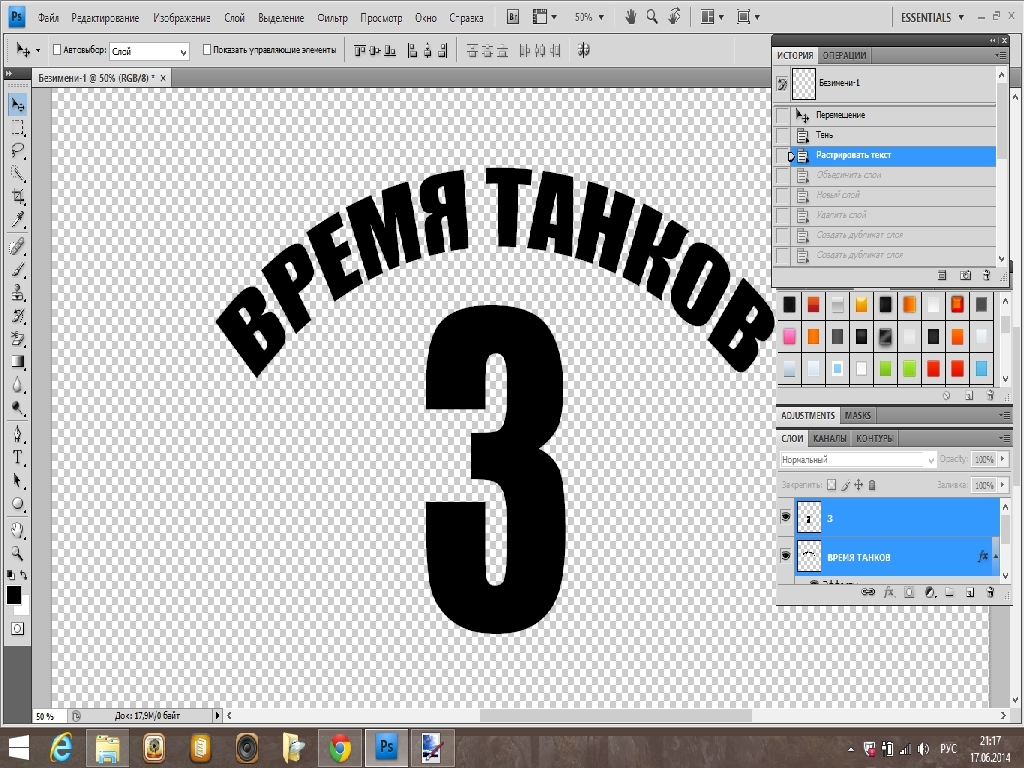Open Chrome from the Windows taskbar
Viewport: 1024px width, 768px height.
coord(340,748)
